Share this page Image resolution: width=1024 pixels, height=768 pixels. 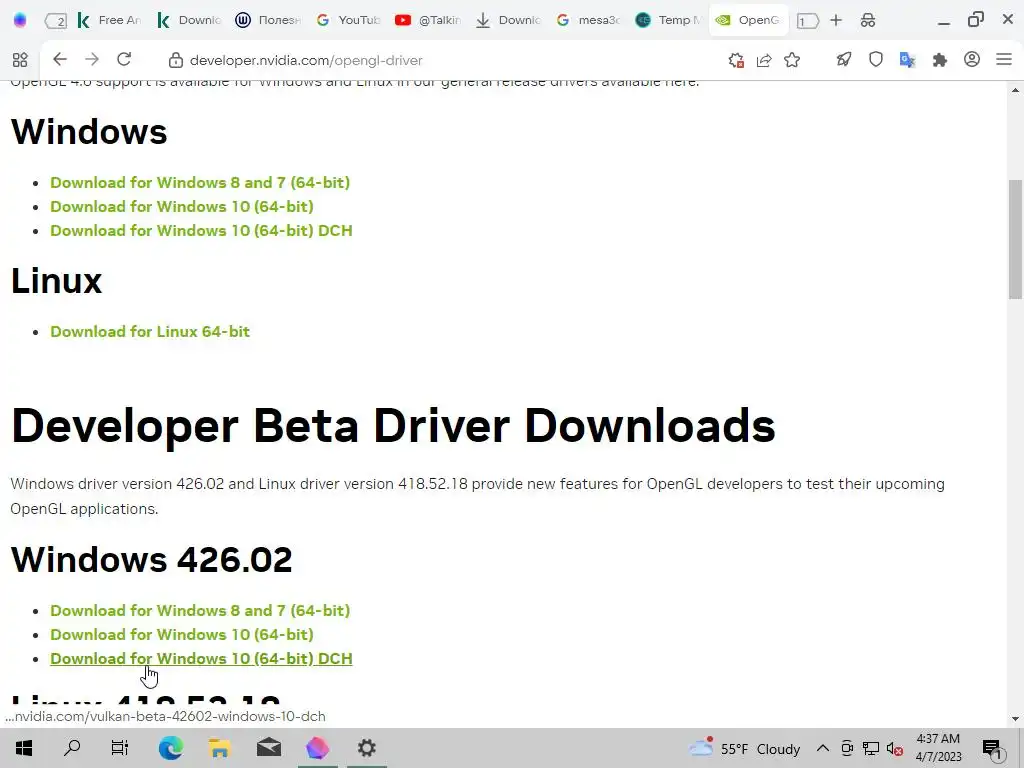(763, 60)
